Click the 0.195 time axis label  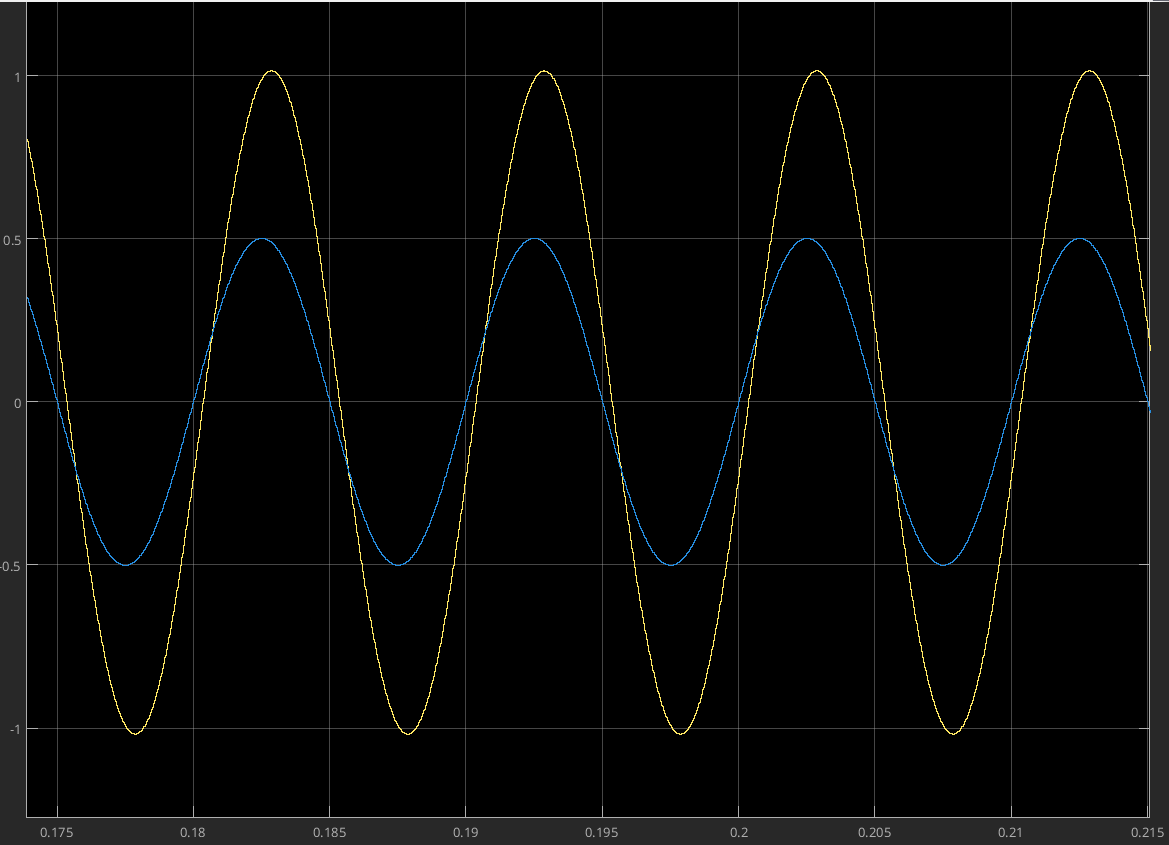[x=601, y=832]
